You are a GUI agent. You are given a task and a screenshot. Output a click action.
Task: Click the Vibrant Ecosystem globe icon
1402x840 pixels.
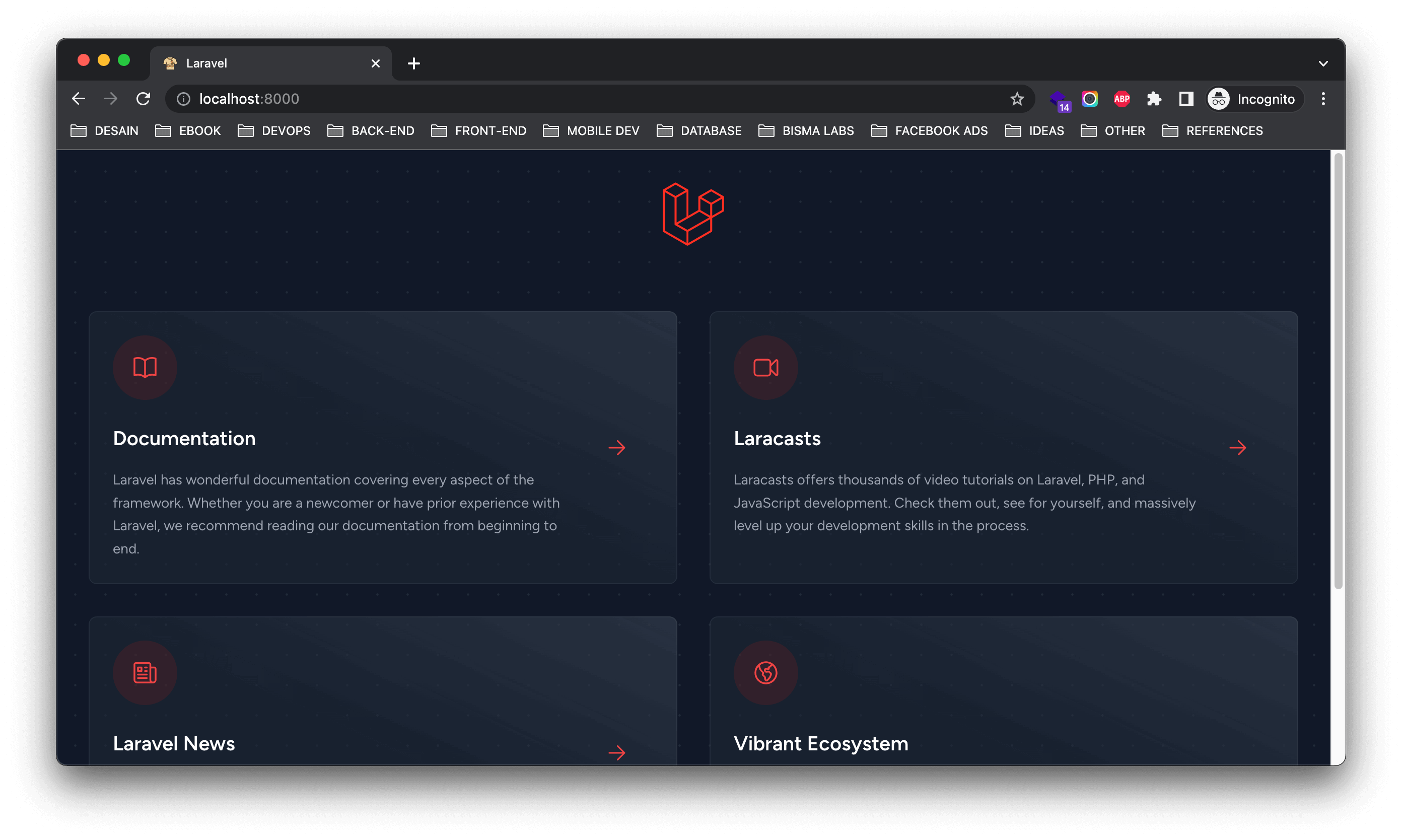(766, 673)
